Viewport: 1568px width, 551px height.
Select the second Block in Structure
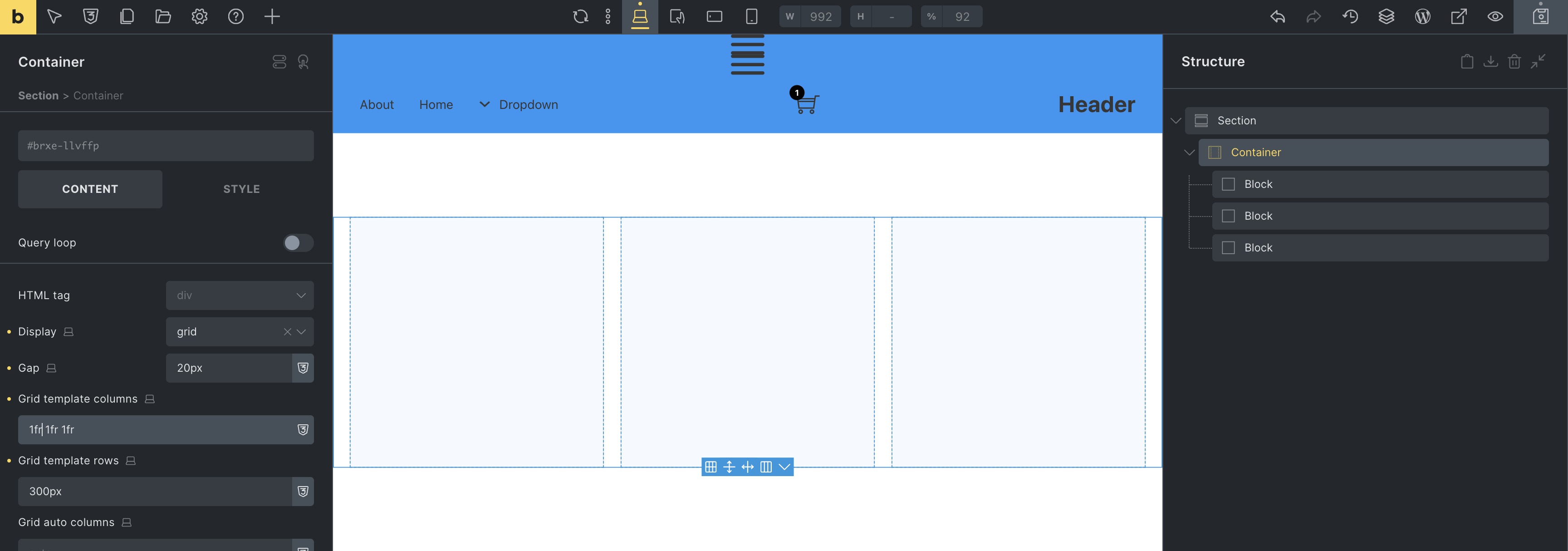[1380, 216]
